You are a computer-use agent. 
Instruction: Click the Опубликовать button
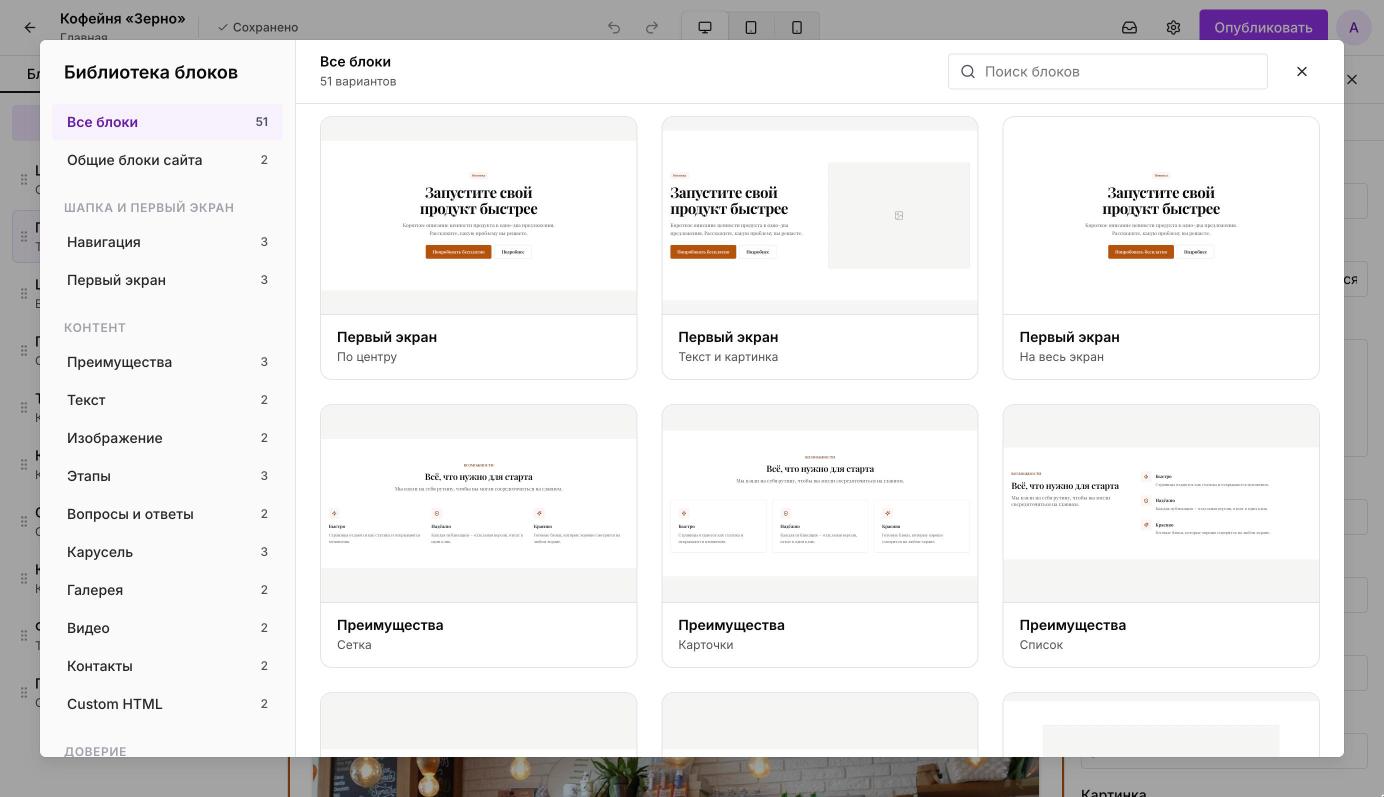(1263, 27)
